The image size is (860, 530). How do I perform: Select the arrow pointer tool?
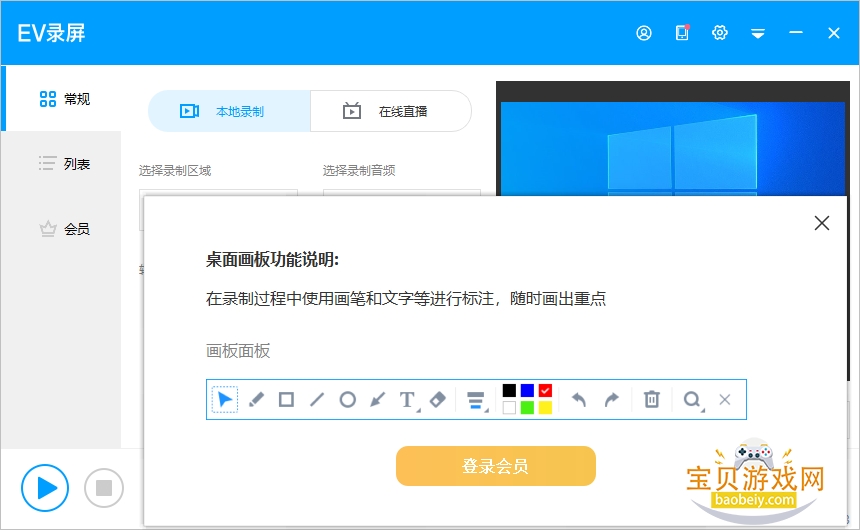[224, 399]
